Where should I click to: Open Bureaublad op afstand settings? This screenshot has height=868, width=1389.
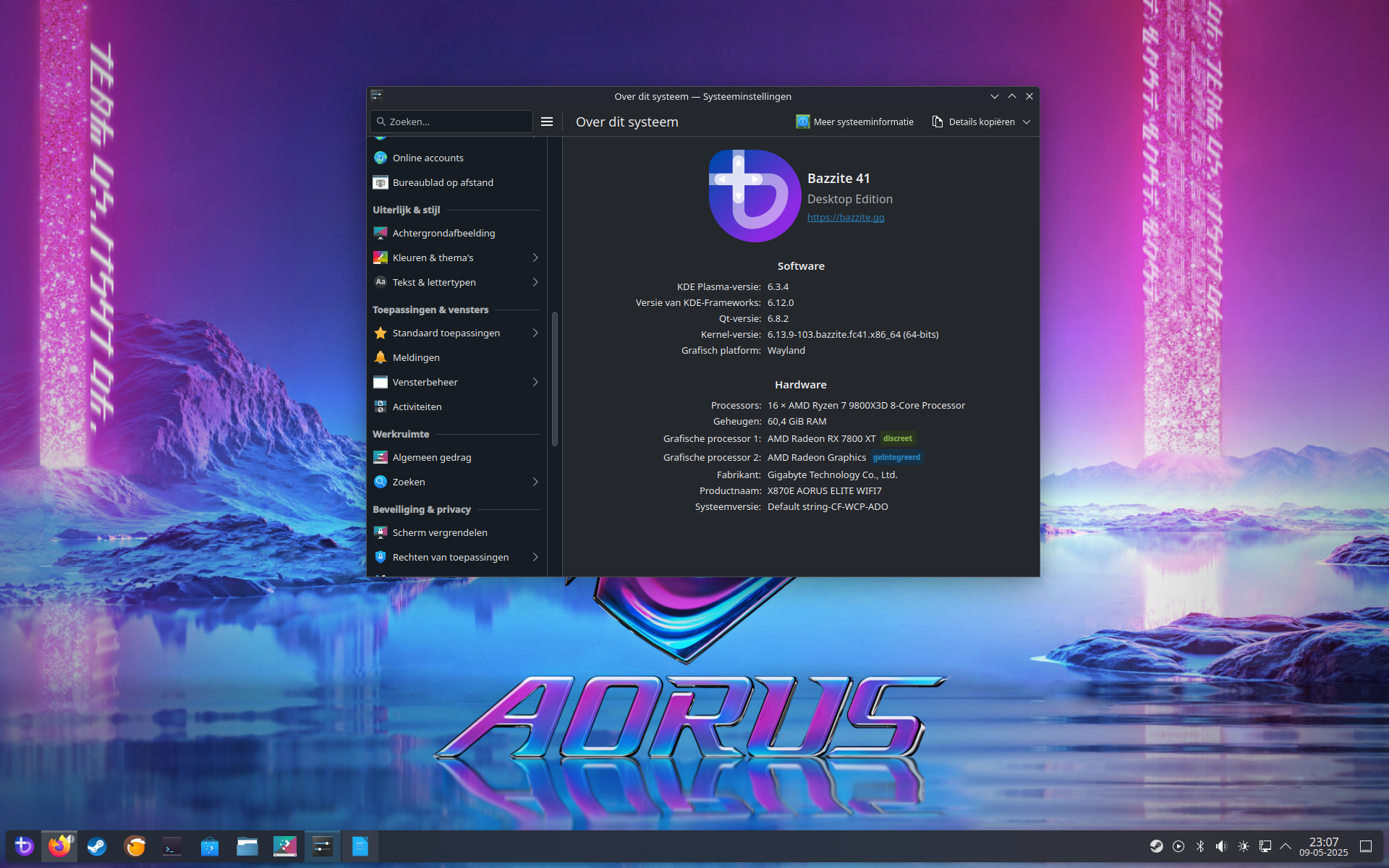(456, 182)
